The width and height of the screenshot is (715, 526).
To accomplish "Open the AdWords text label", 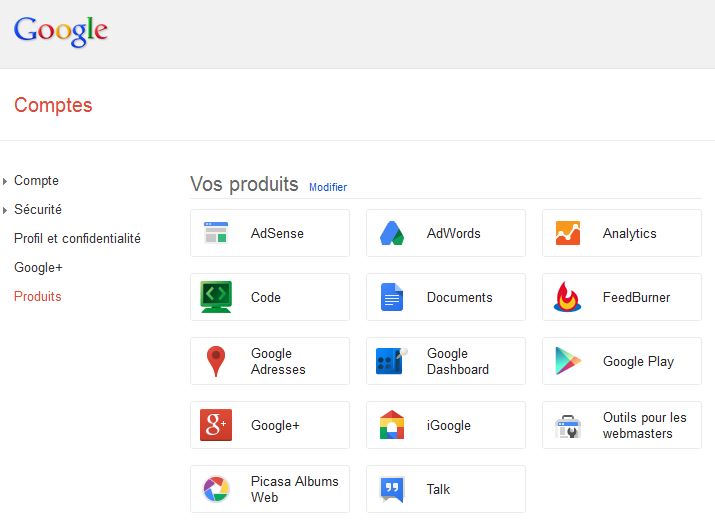I will pos(454,233).
